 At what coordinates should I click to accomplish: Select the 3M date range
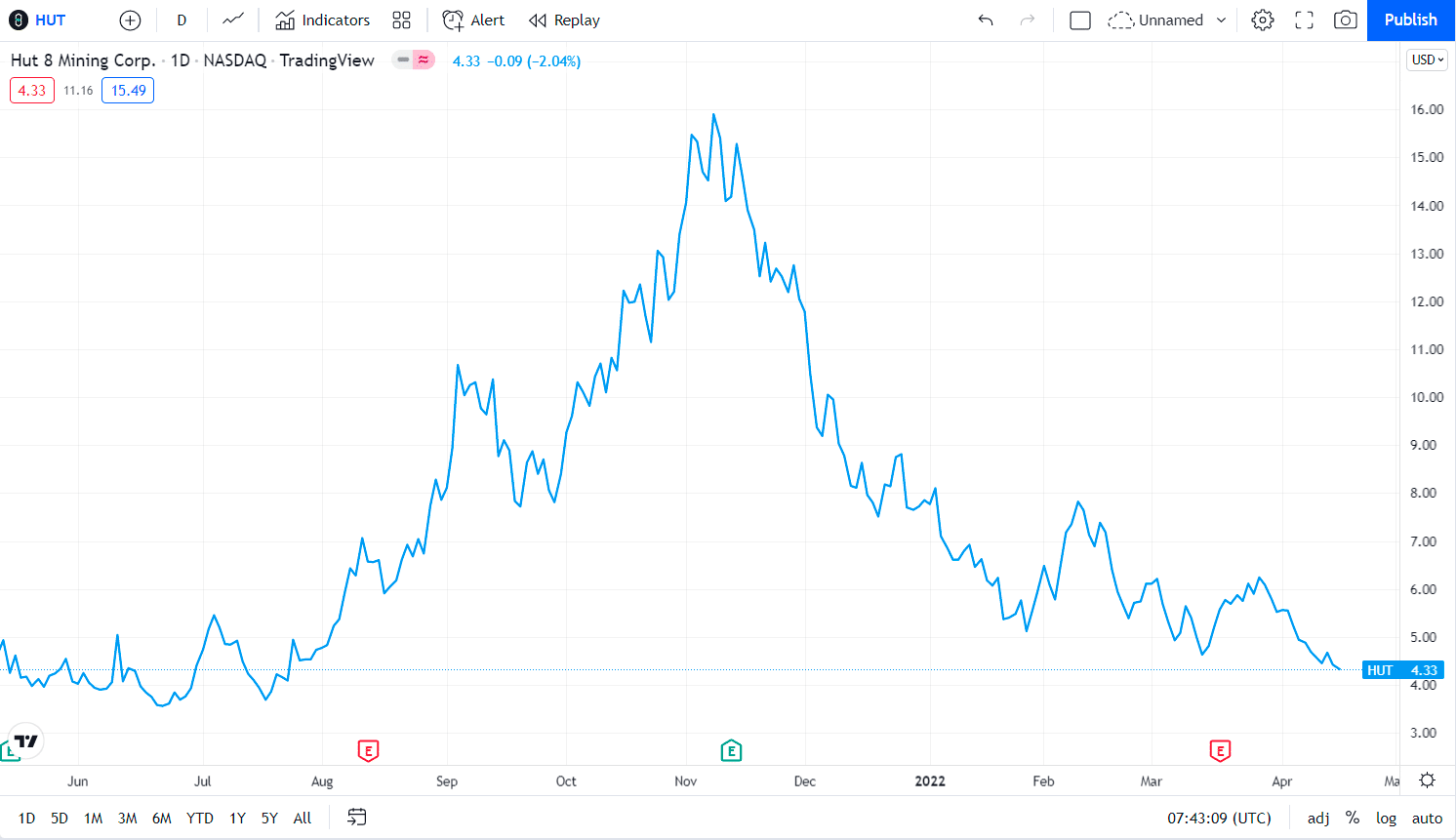point(128,818)
